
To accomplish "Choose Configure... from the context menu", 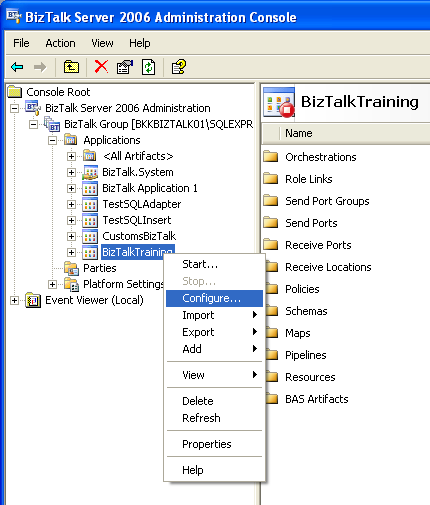I will 214,298.
